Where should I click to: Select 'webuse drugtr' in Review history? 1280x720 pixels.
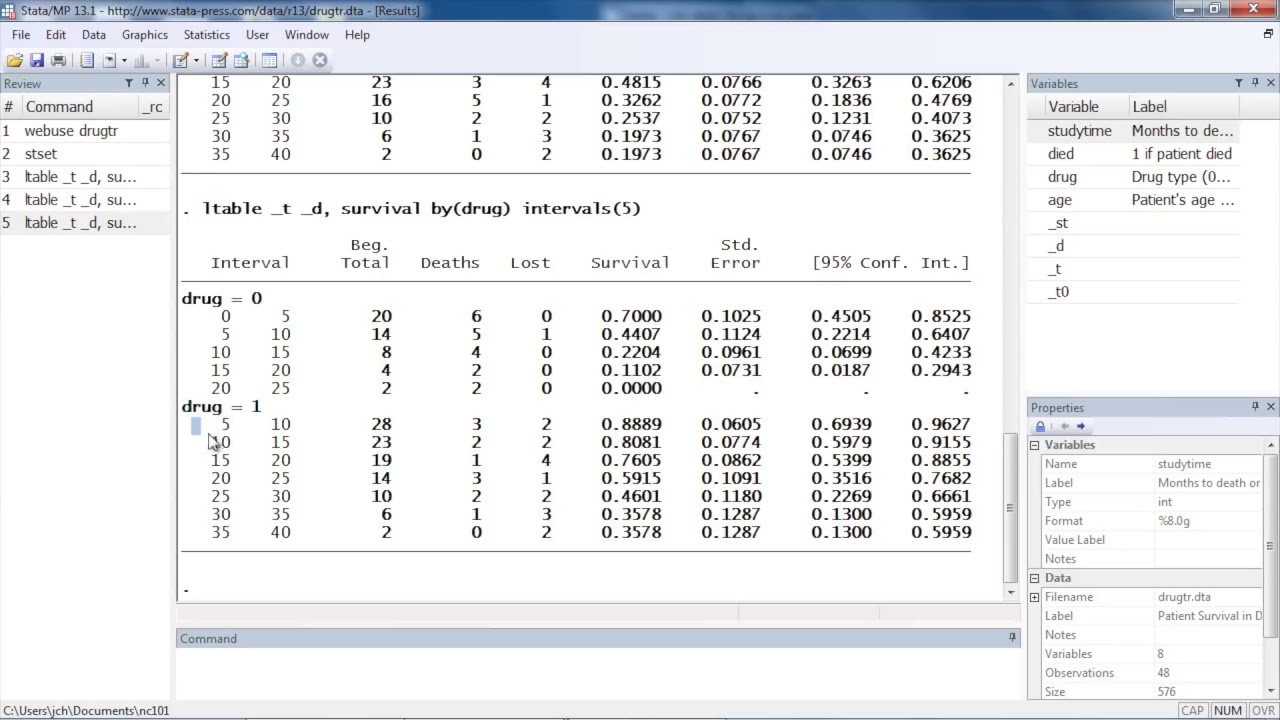click(x=85, y=131)
